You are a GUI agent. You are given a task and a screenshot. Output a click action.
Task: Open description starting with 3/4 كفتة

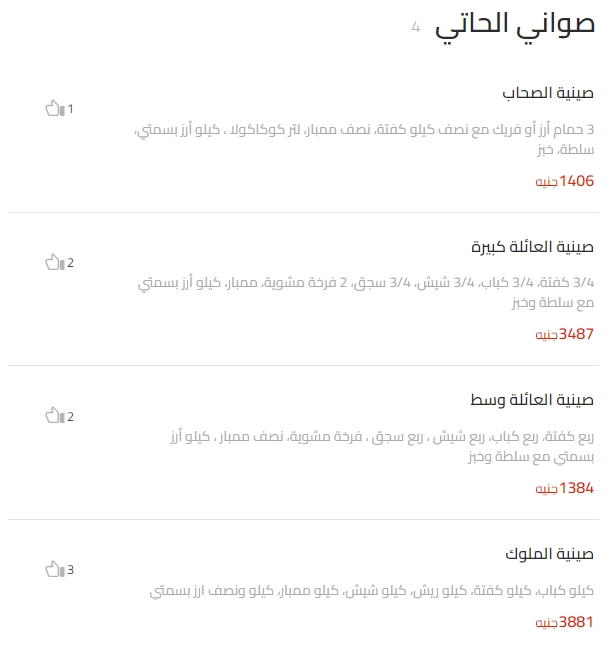(366, 292)
